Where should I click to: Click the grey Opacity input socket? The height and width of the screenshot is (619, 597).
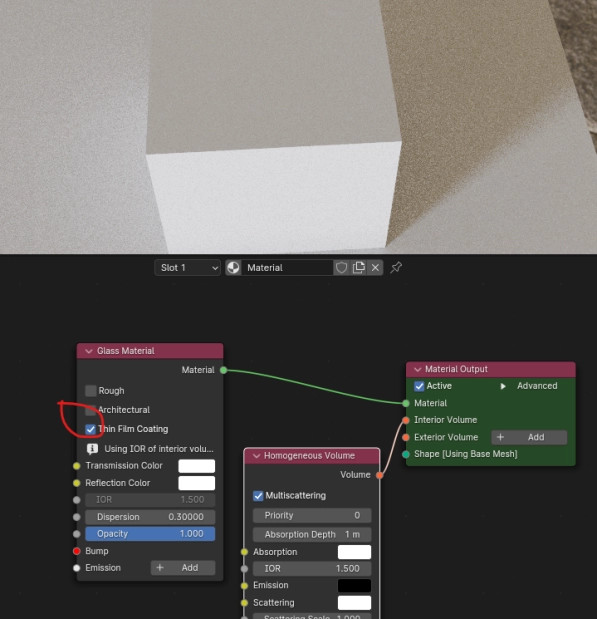[x=77, y=534]
